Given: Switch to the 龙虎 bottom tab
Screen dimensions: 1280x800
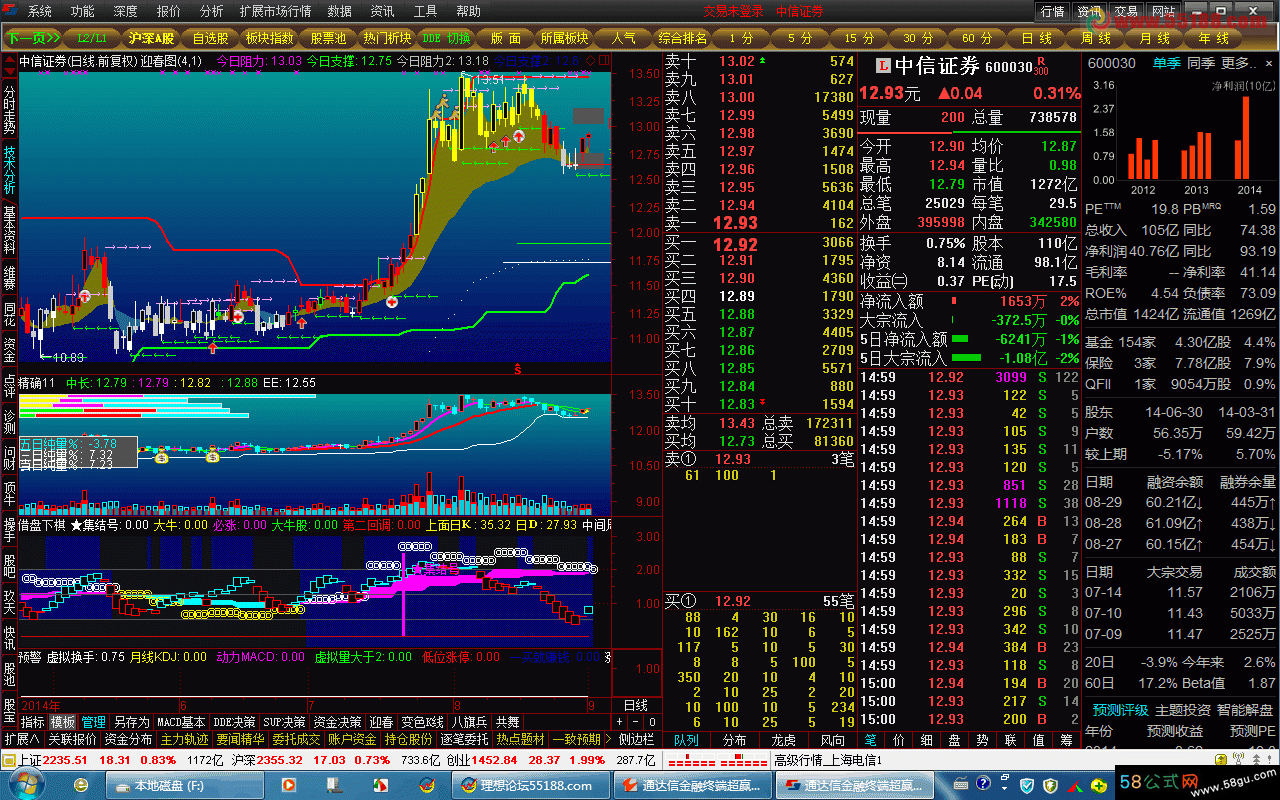Looking at the screenshot, I should click(782, 740).
